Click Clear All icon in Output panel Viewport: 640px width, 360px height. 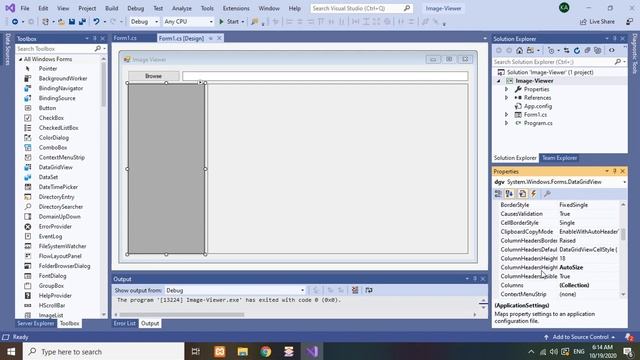pos(355,290)
